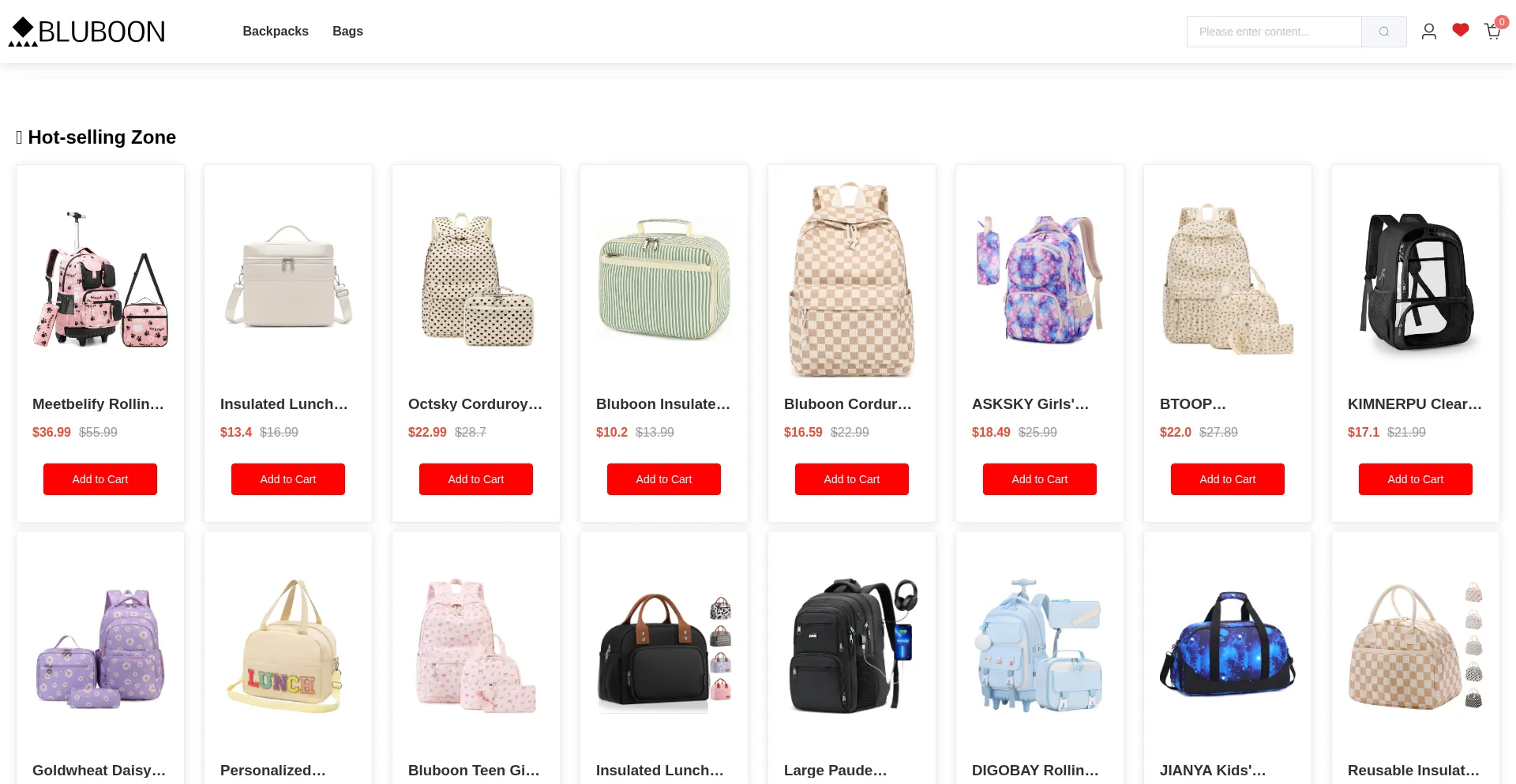Open the shopping cart icon
Viewport: 1516px width, 784px height.
click(1492, 32)
